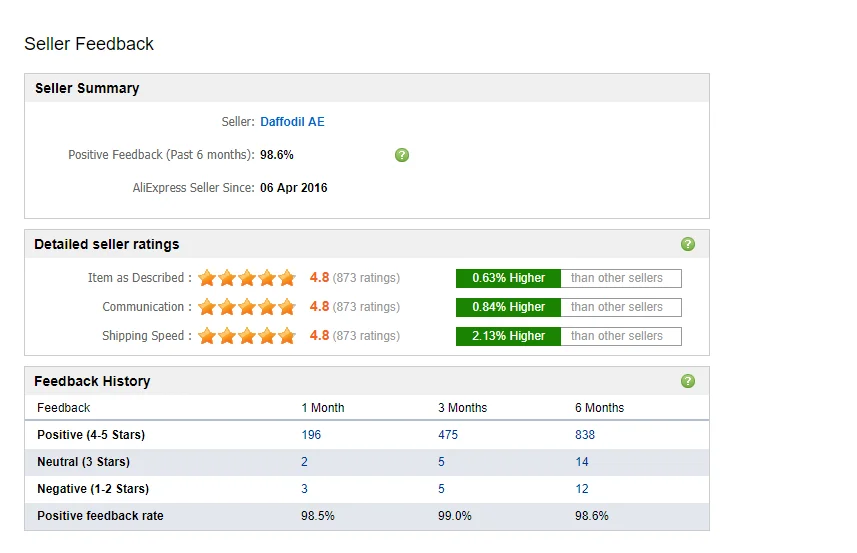Click help icon in Detailed seller ratings header
Screen dimensions: 857x553
tap(687, 244)
